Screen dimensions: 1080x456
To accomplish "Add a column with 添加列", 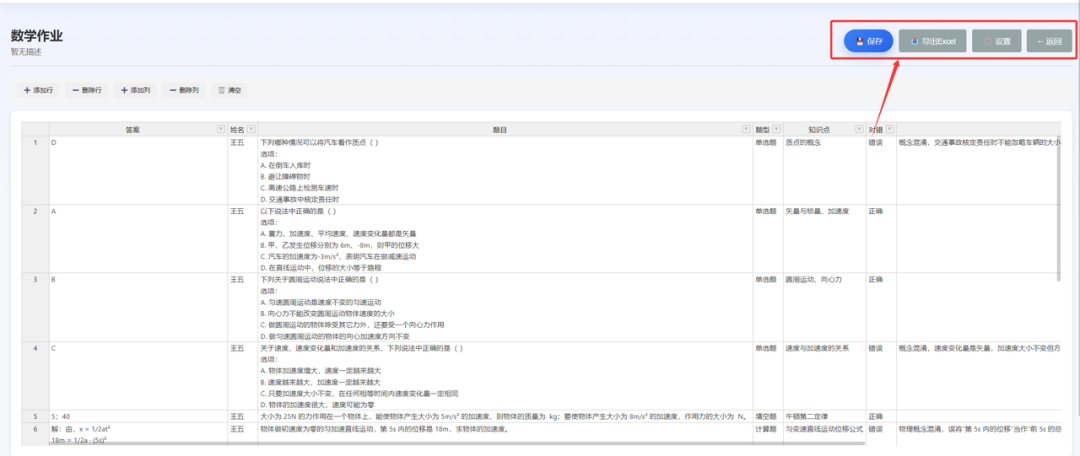I will (136, 90).
